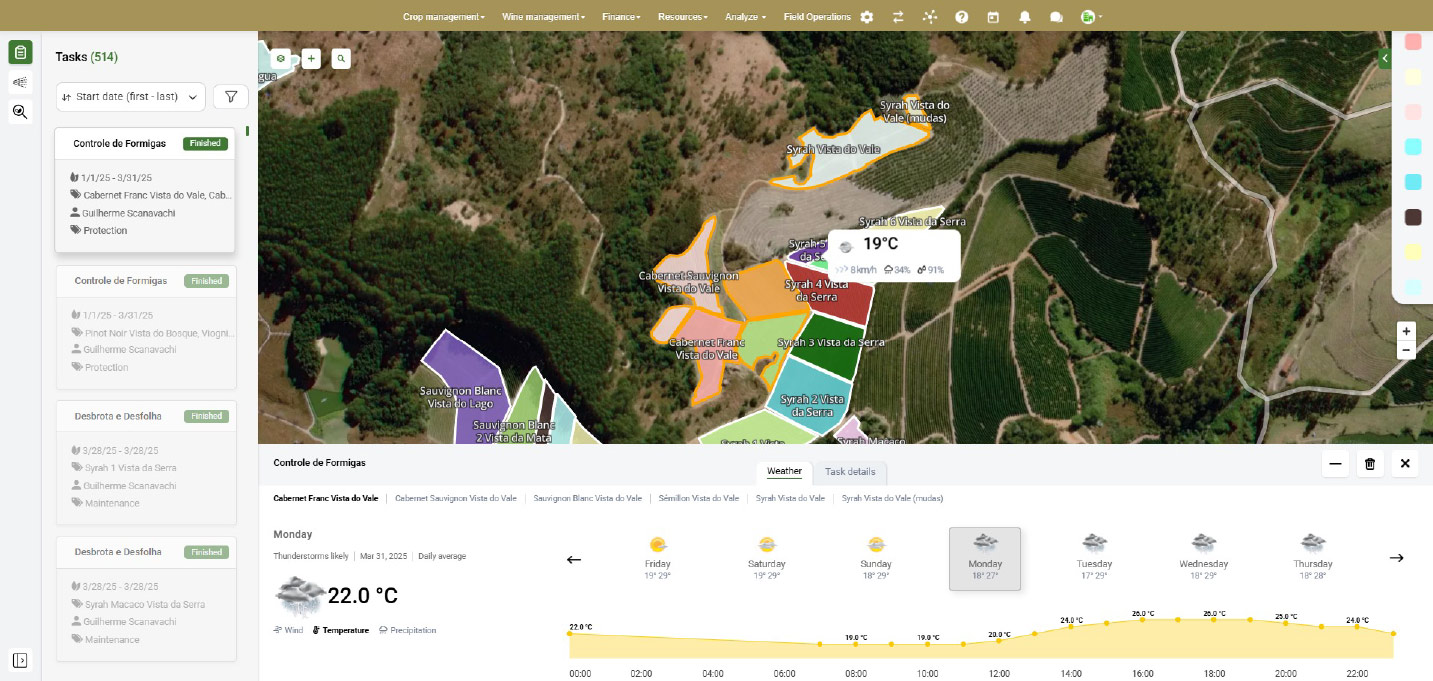Click the dark brown legend color swatch

pos(1413,217)
